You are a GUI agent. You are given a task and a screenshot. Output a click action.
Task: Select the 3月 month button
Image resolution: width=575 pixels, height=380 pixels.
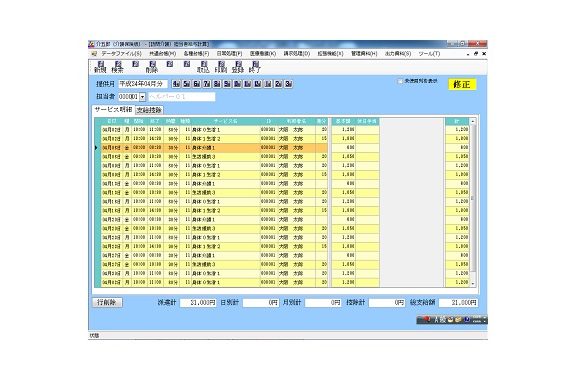[289, 84]
